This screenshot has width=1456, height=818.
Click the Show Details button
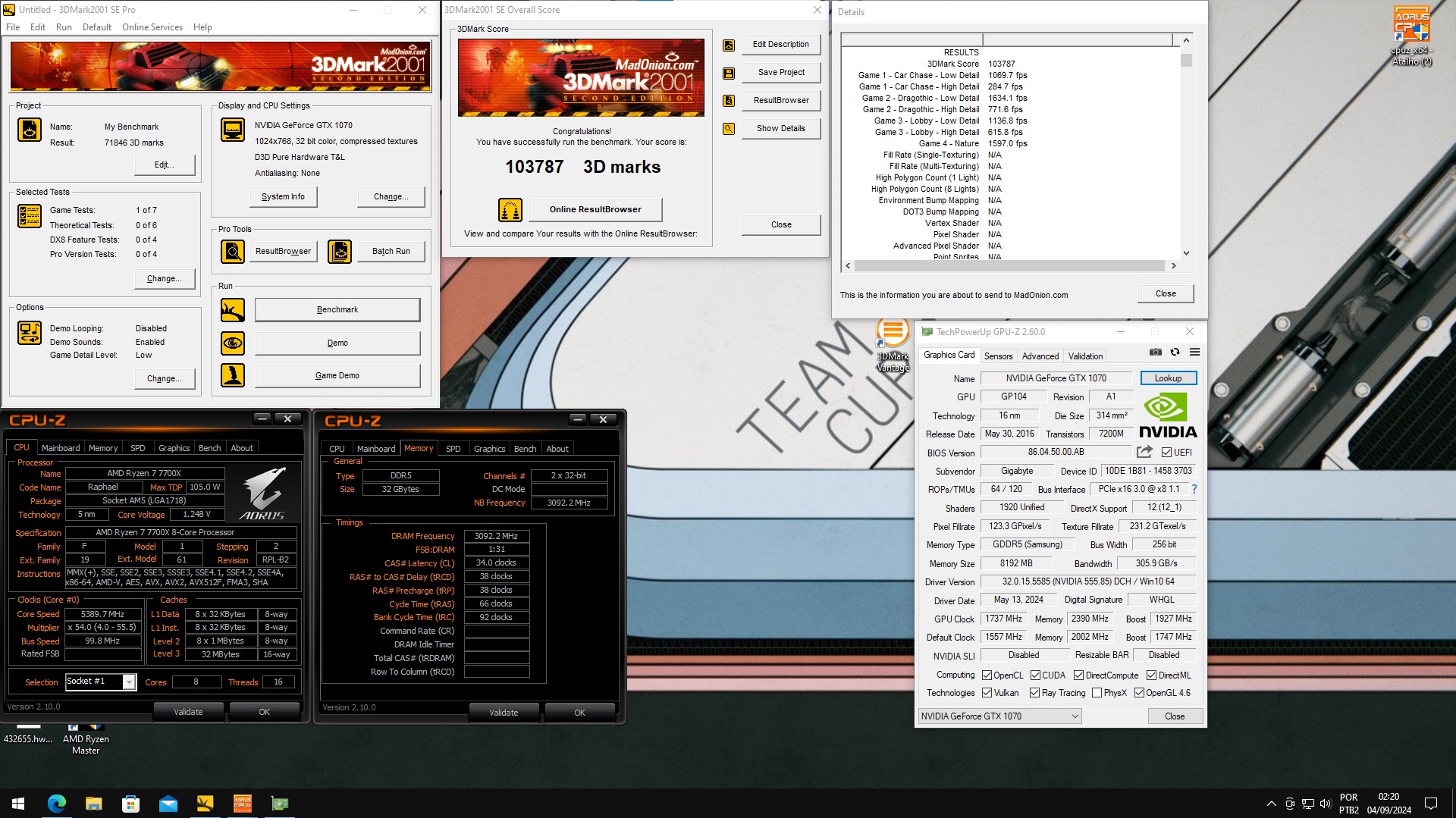pyautogui.click(x=781, y=129)
